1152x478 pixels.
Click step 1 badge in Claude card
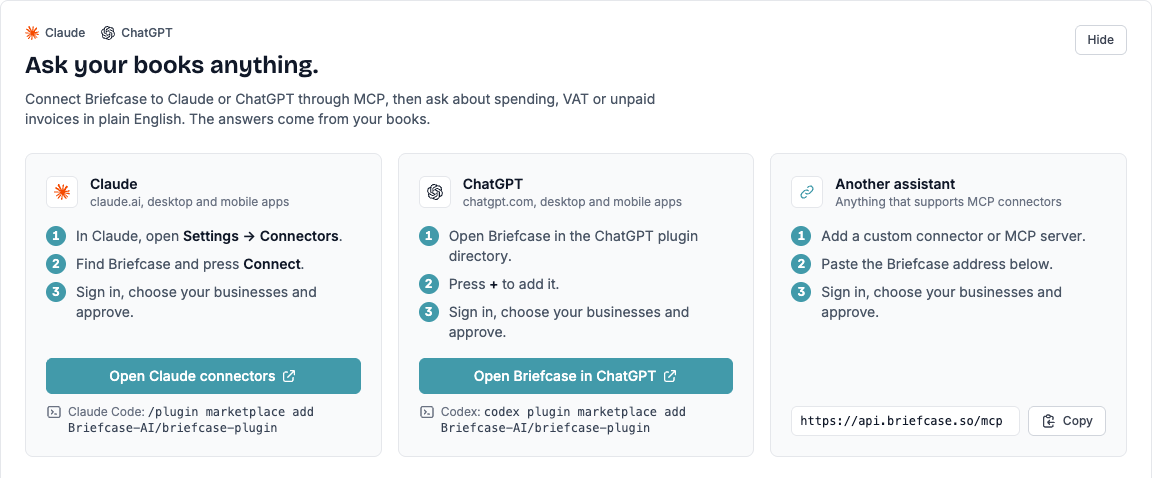pyautogui.click(x=55, y=236)
